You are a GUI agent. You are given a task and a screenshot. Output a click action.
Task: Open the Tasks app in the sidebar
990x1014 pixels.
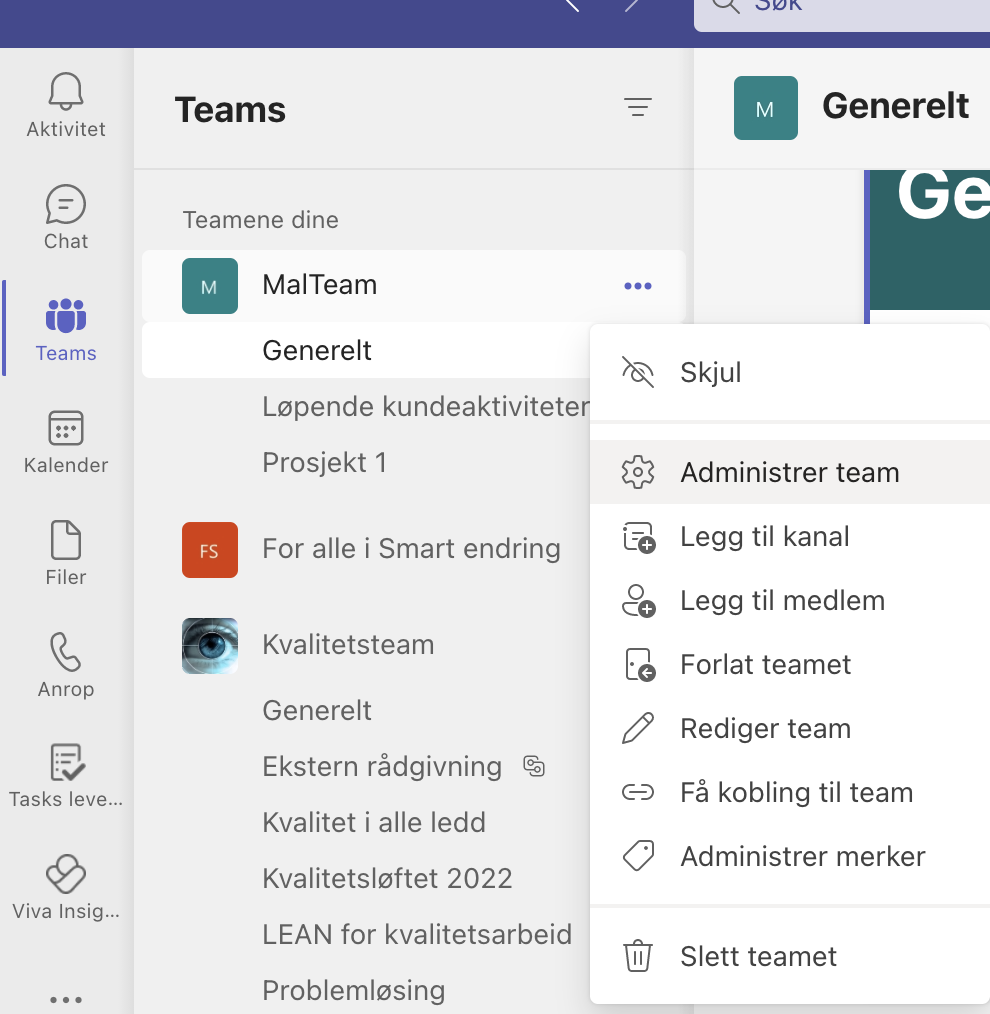pyautogui.click(x=65, y=776)
